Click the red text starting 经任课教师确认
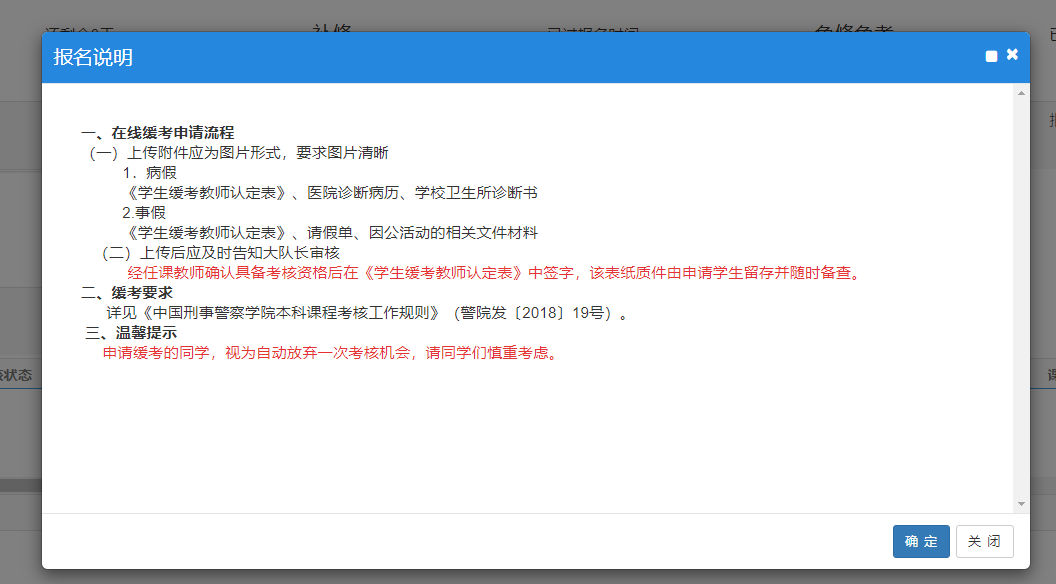The image size is (1056, 584). coord(493,273)
